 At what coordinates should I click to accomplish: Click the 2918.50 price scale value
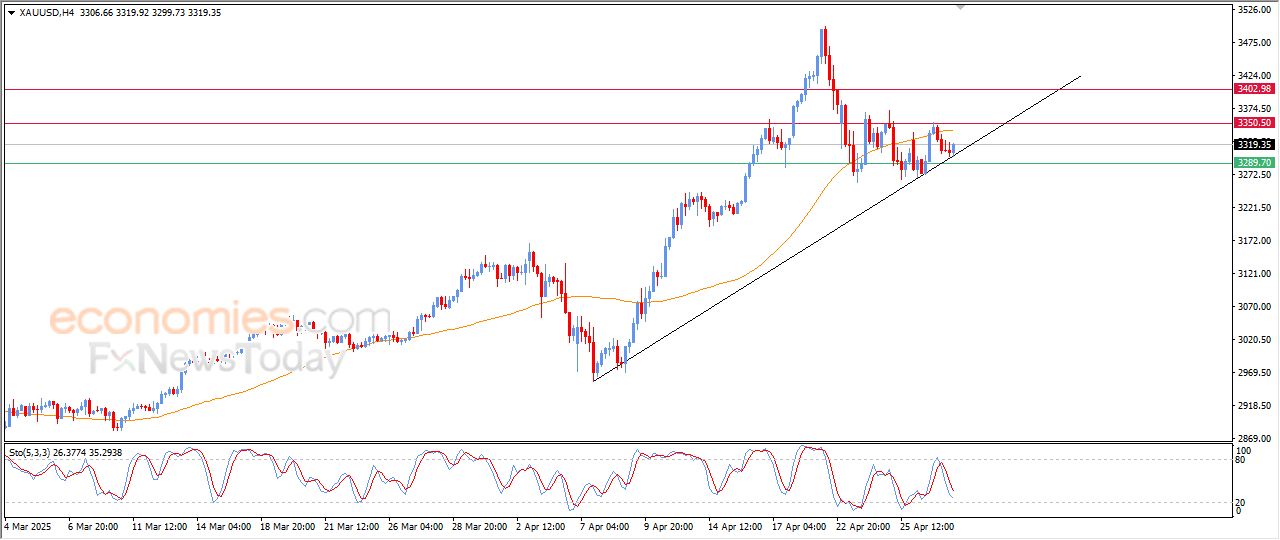[1254, 406]
